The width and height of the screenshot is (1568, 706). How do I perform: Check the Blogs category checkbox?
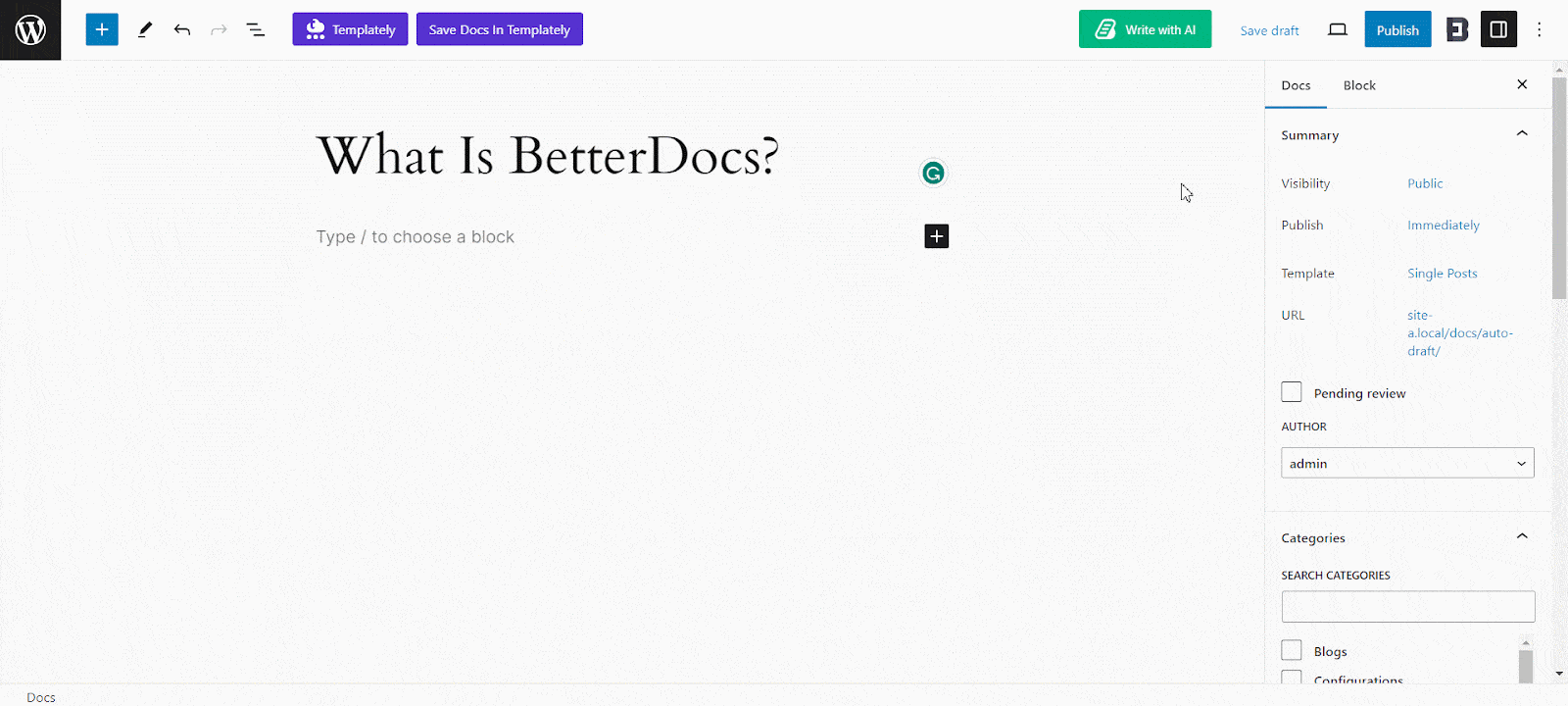pos(1291,650)
